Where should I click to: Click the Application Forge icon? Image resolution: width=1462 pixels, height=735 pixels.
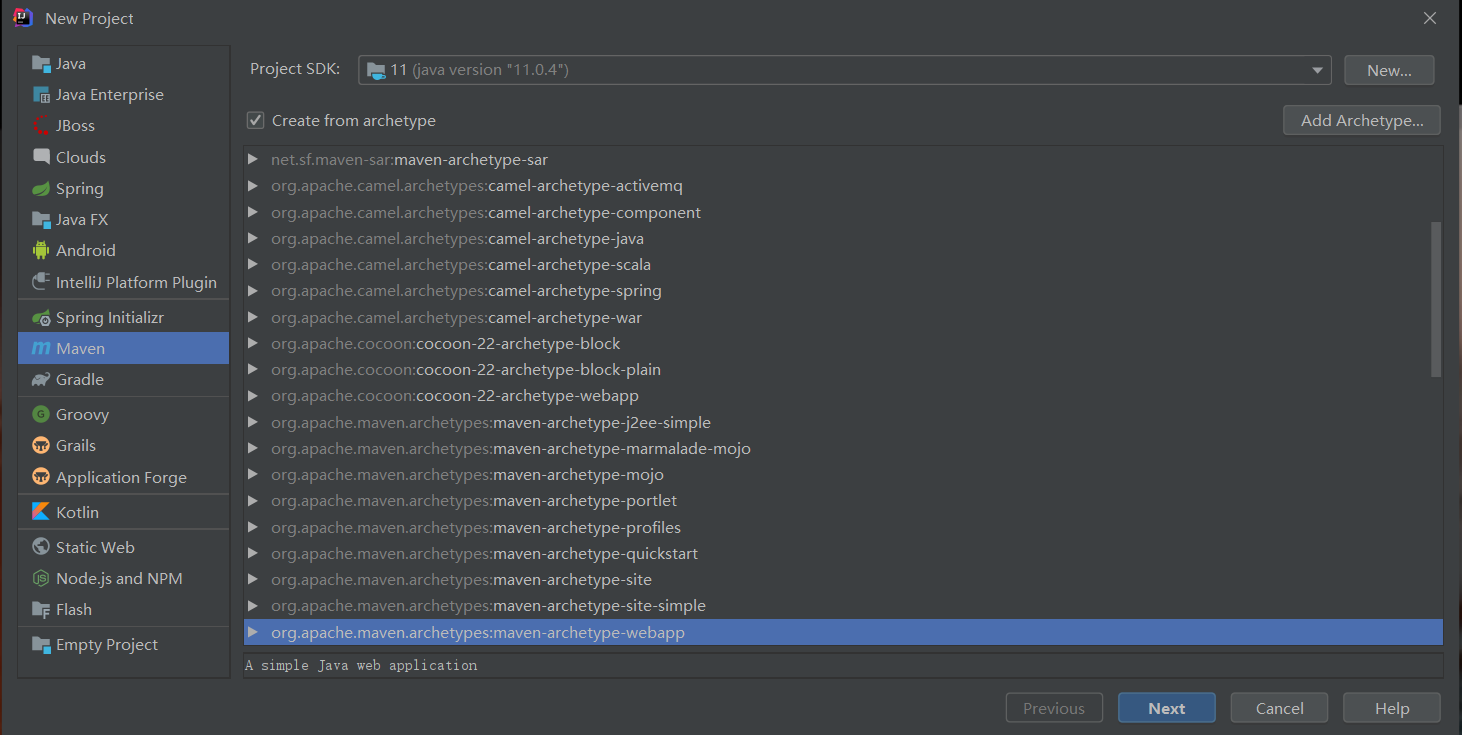41,478
